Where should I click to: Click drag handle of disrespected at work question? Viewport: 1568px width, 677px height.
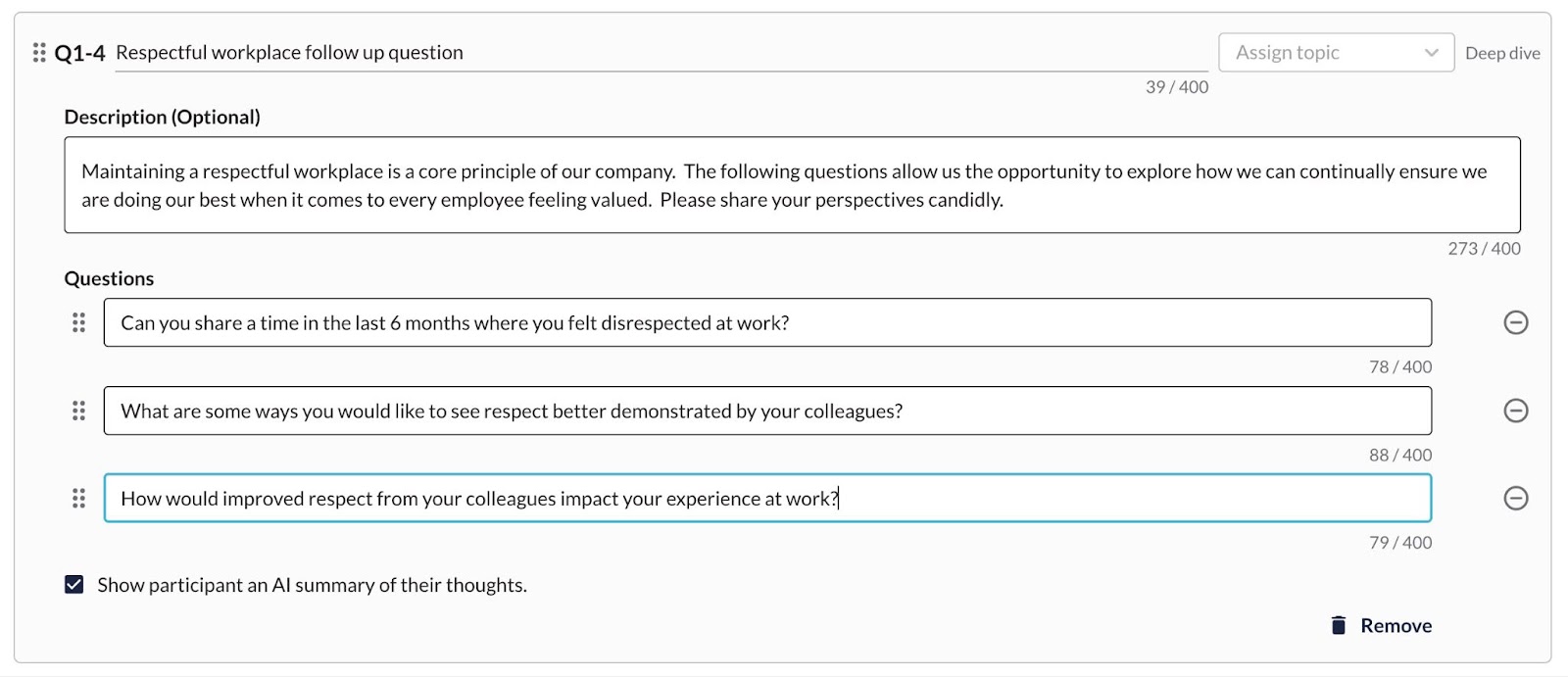(78, 322)
